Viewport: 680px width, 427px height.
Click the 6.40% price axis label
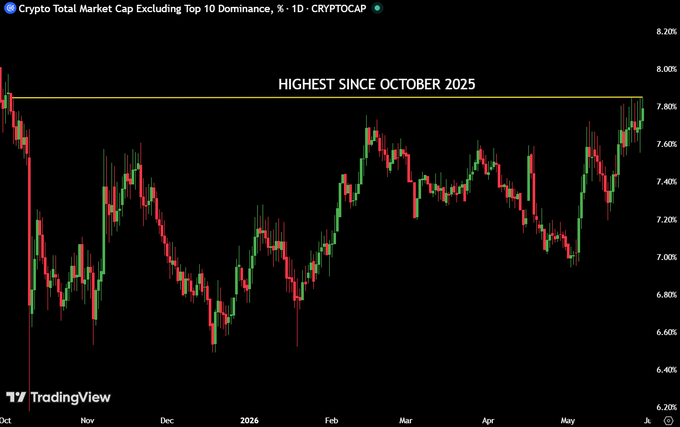coord(666,370)
